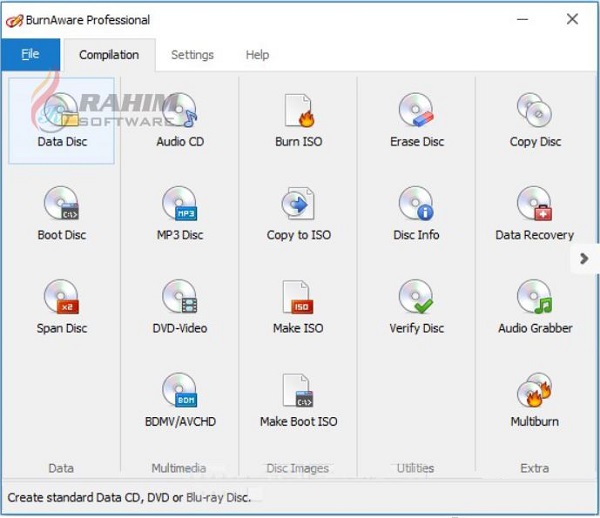Image resolution: width=600 pixels, height=518 pixels.
Task: Open the Settings menu
Action: [x=192, y=55]
